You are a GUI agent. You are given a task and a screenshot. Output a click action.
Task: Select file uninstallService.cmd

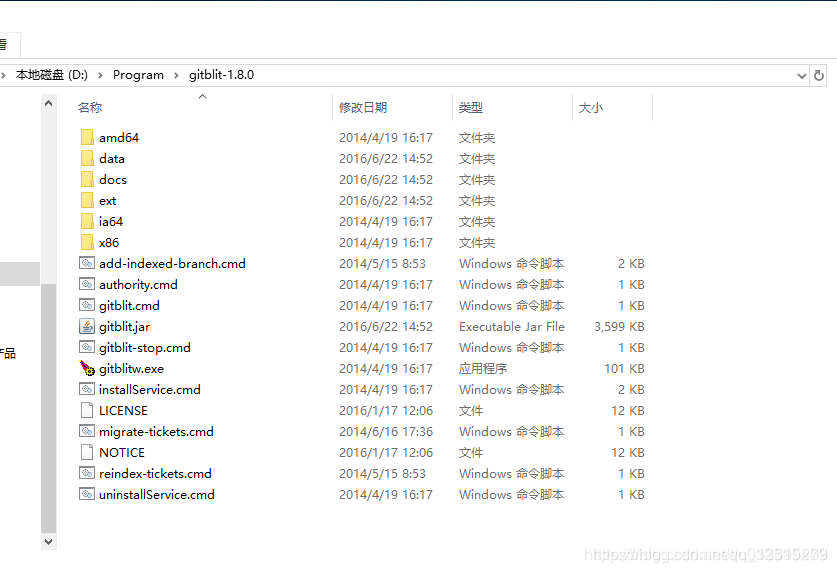click(157, 494)
